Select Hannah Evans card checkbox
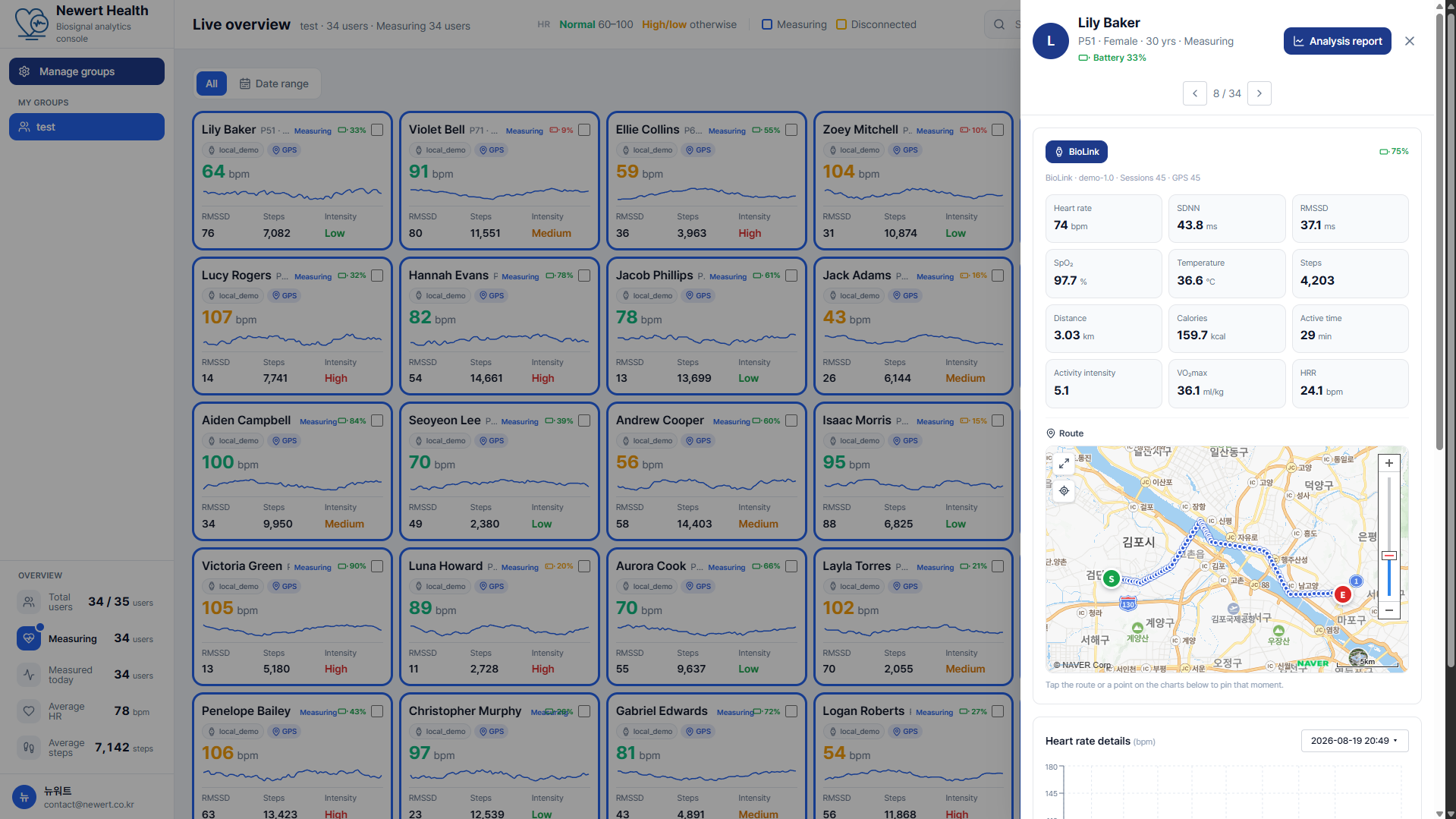Viewport: 1456px width, 819px height. pos(584,276)
